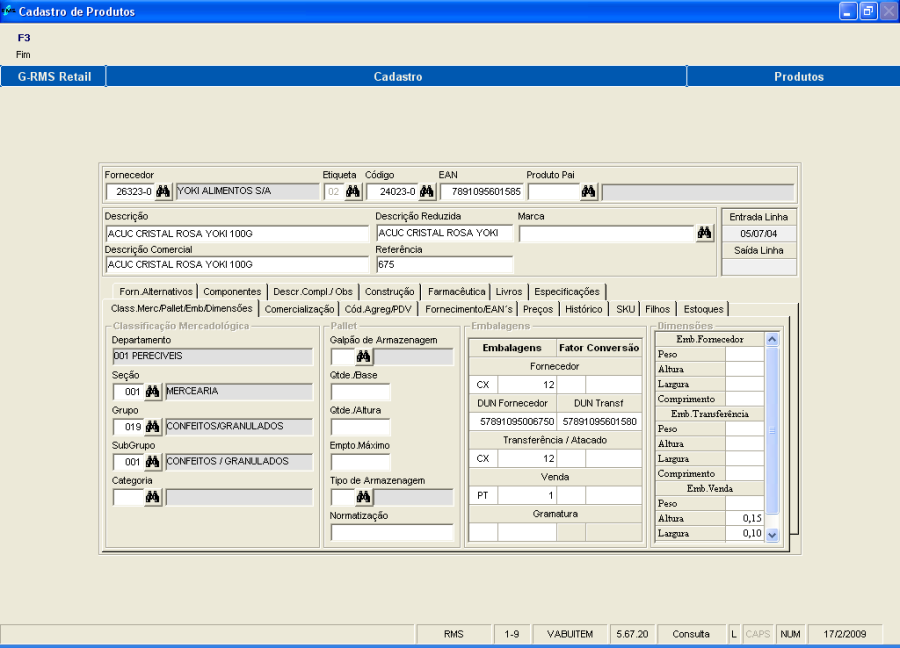Switch to Comercialização tab
Image resolution: width=900 pixels, height=648 pixels.
[299, 309]
